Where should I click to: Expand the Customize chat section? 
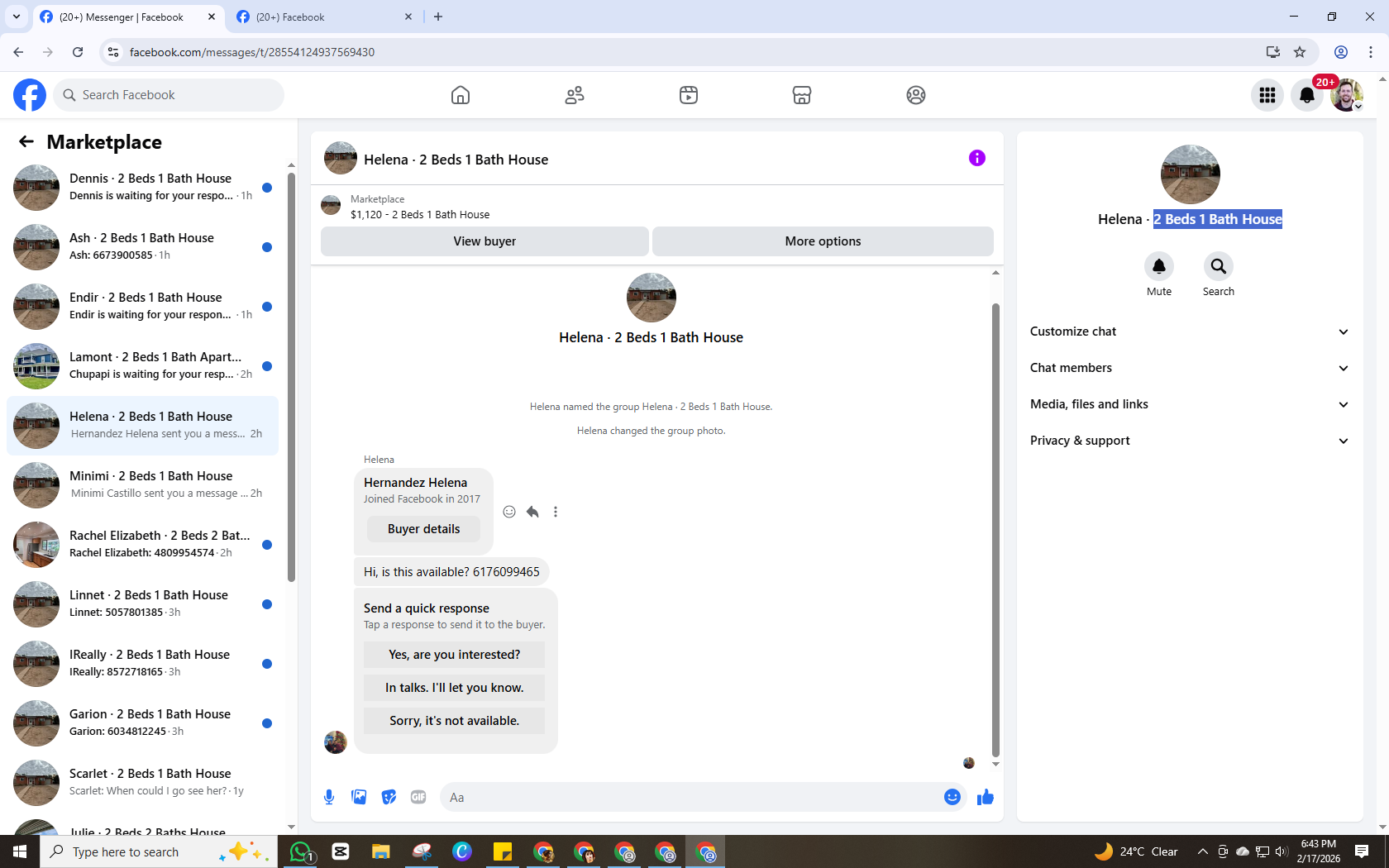click(x=1190, y=331)
